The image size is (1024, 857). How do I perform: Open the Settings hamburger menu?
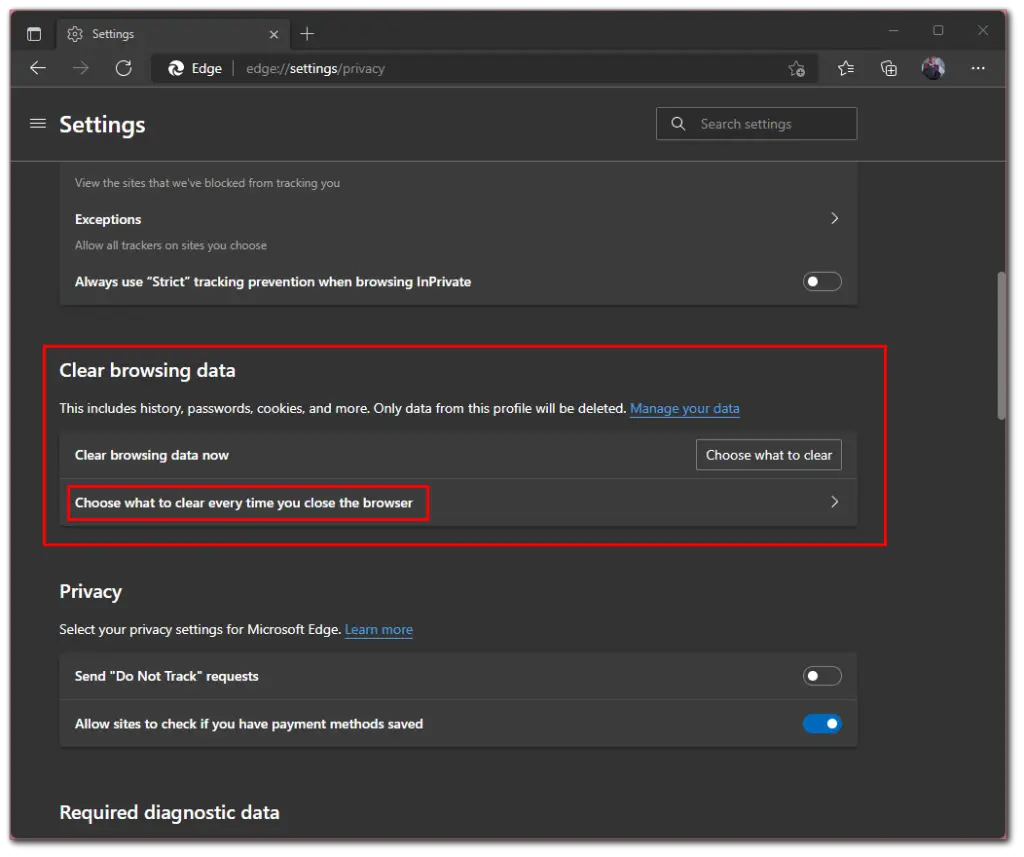click(38, 123)
